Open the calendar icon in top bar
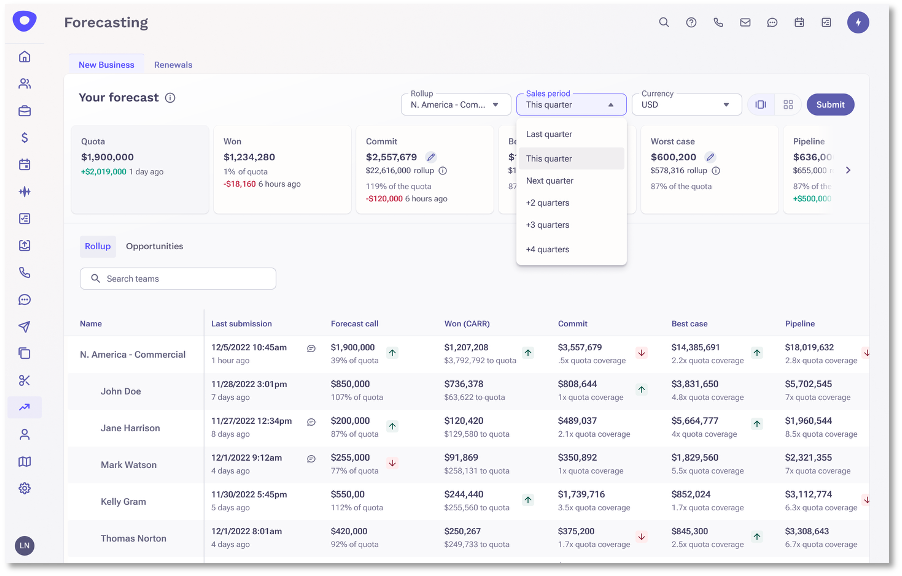The image size is (902, 576). pyautogui.click(x=799, y=22)
